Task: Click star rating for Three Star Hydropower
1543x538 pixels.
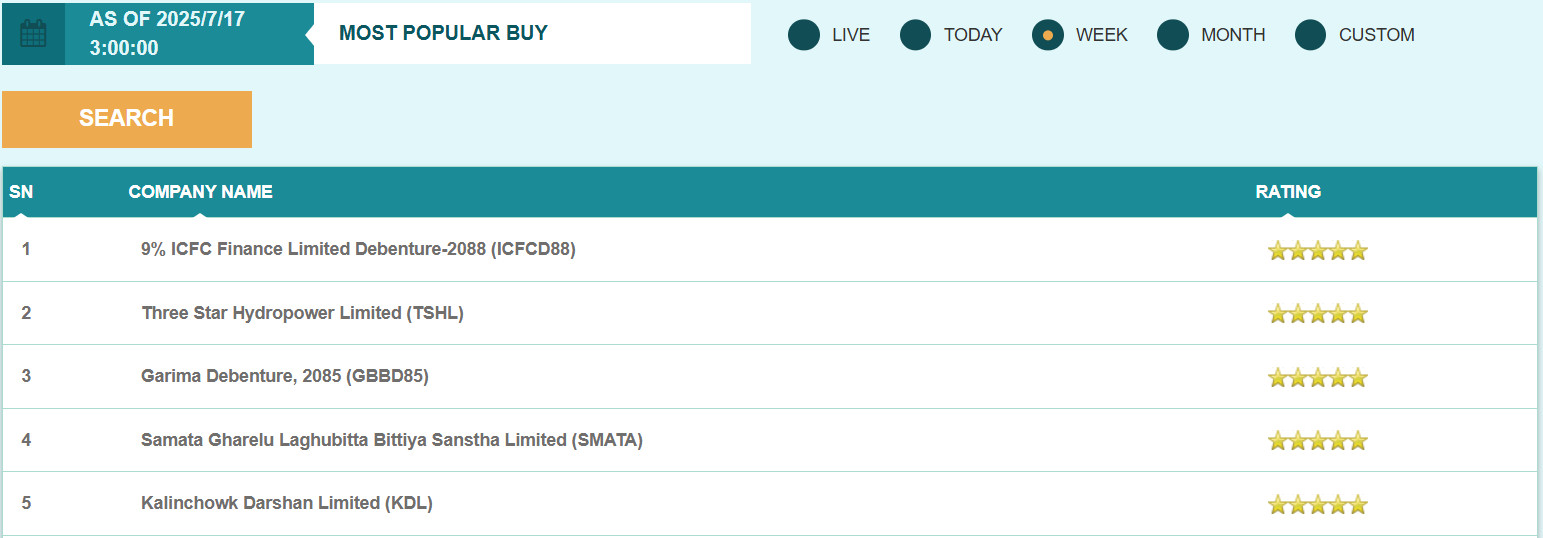Action: [1316, 314]
